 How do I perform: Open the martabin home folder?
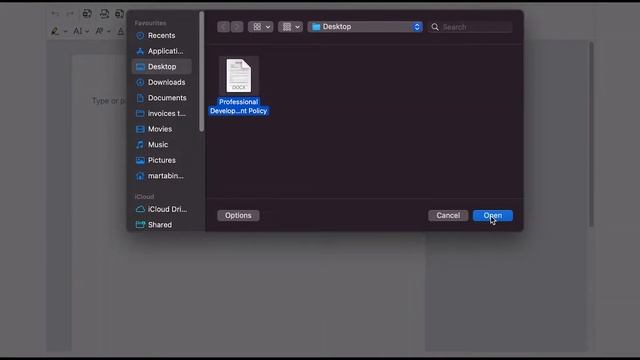(162, 176)
